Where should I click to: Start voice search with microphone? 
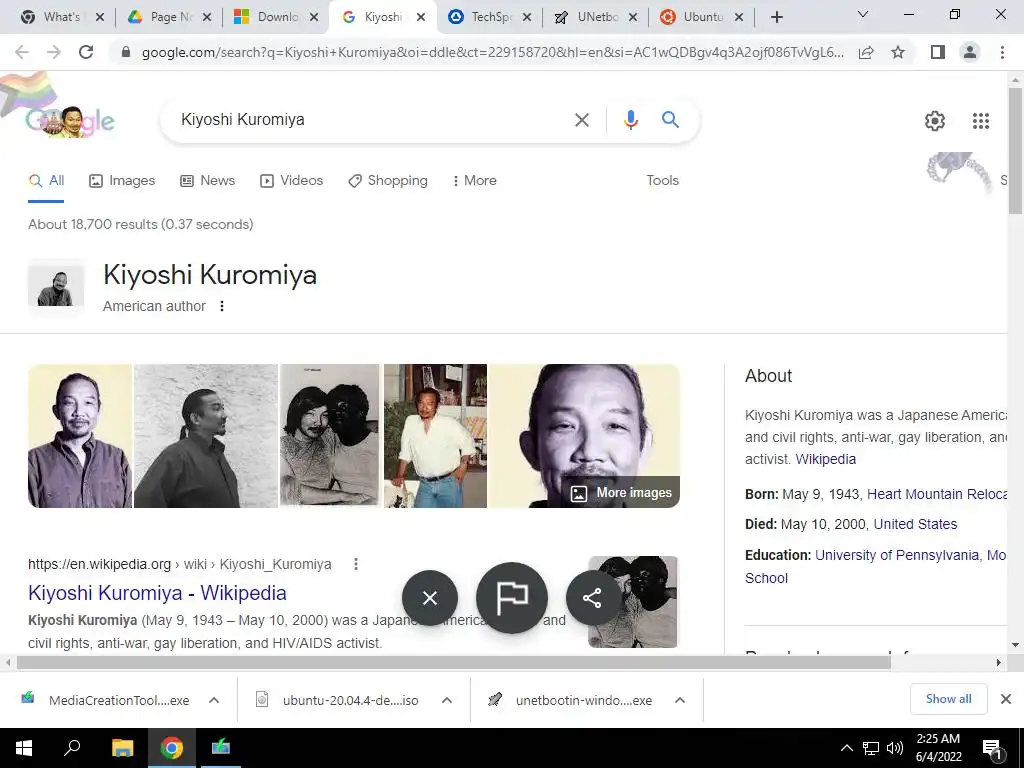pos(630,120)
